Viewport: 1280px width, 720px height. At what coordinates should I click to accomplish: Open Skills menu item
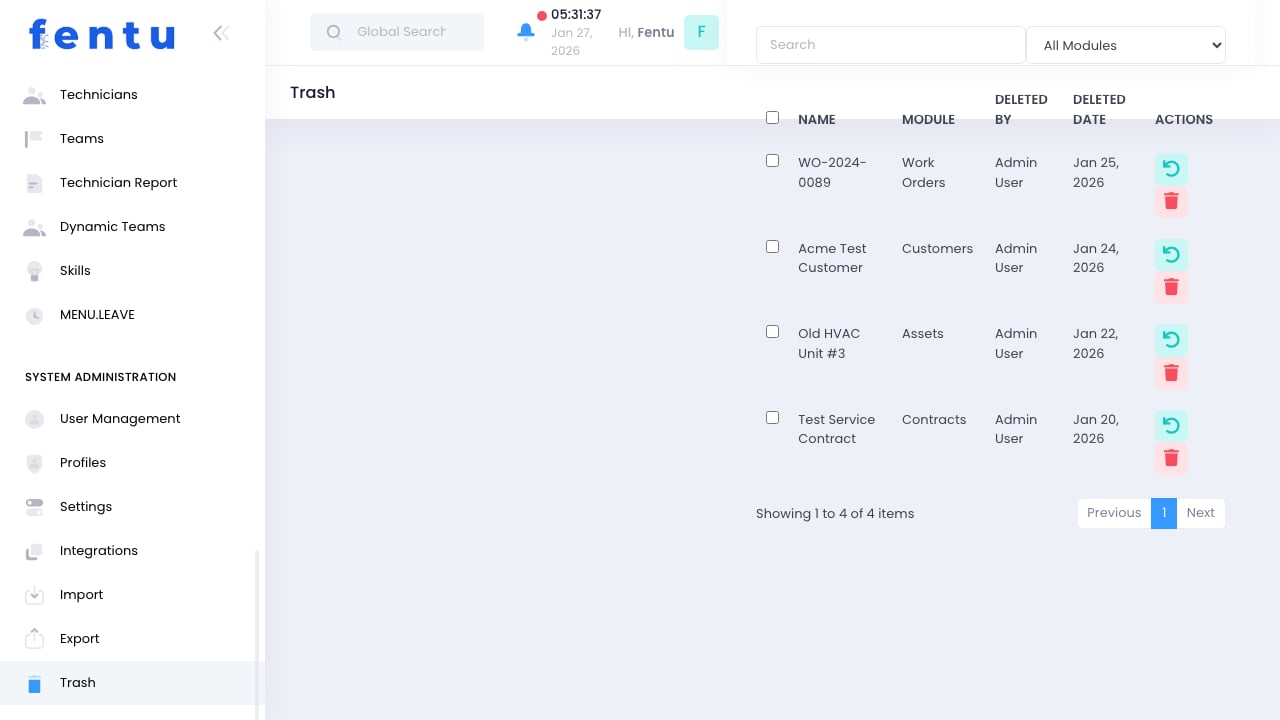tap(132, 271)
